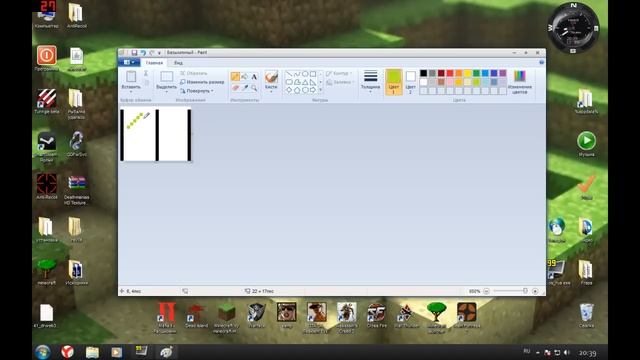
Task: Open Customize Quick Access Toolbar arrow
Action: point(159,53)
